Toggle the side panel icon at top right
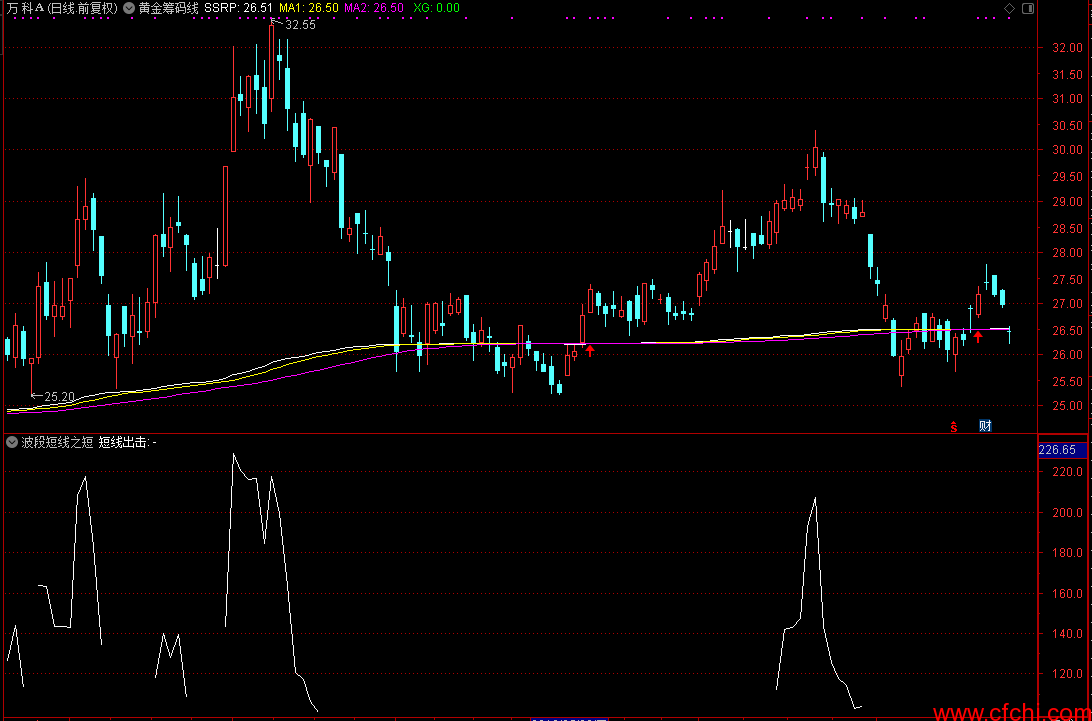 coord(1026,8)
